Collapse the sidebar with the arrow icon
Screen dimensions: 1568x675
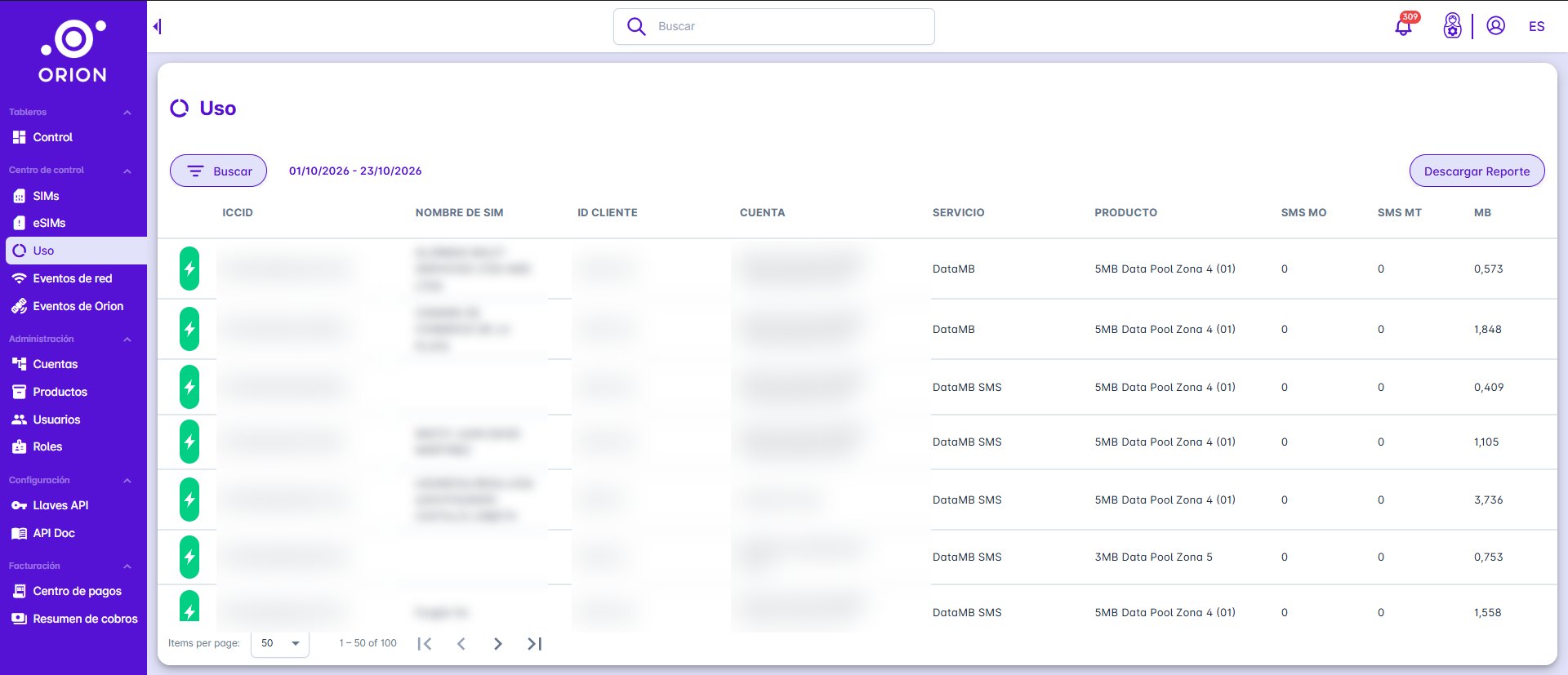(157, 27)
